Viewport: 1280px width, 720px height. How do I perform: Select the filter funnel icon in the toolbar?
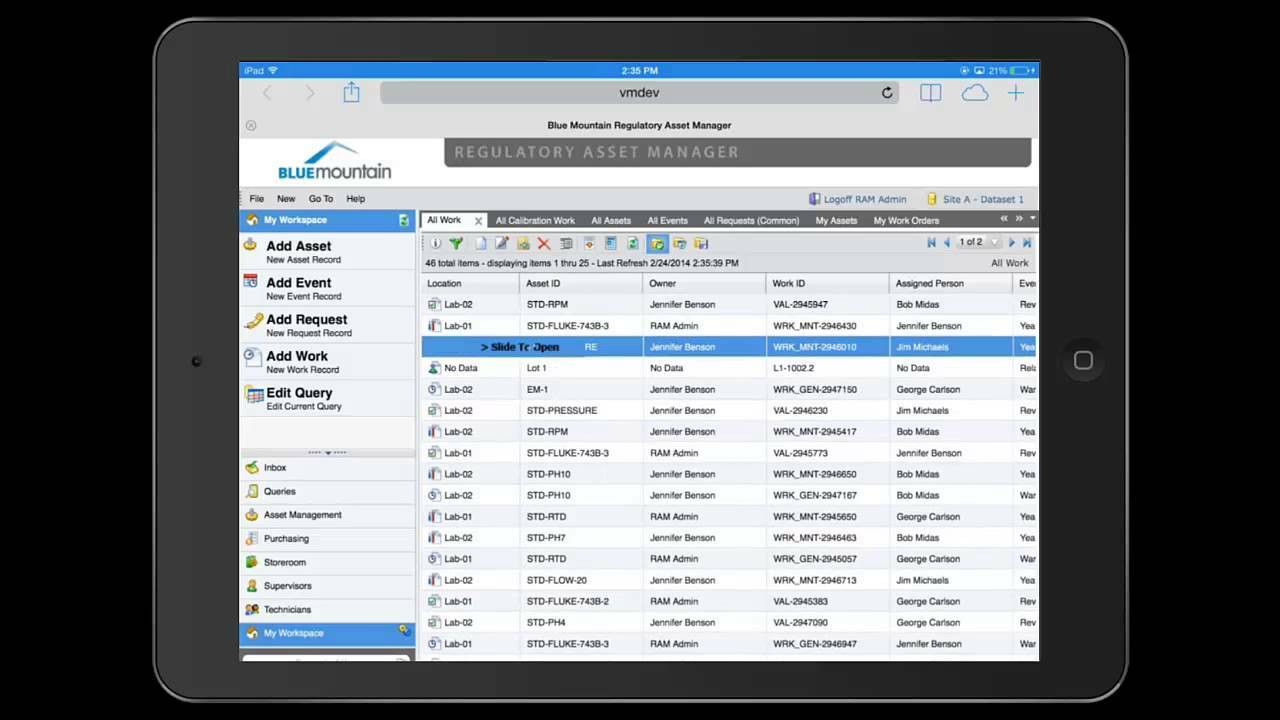[456, 243]
